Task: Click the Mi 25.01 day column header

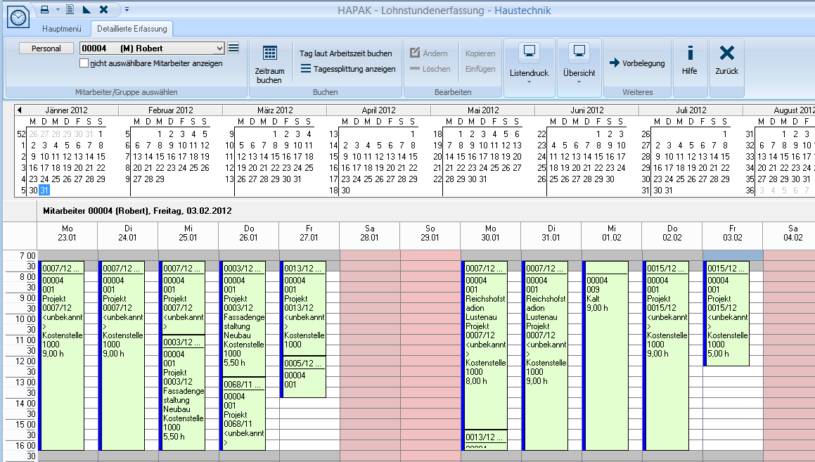Action: coord(188,233)
